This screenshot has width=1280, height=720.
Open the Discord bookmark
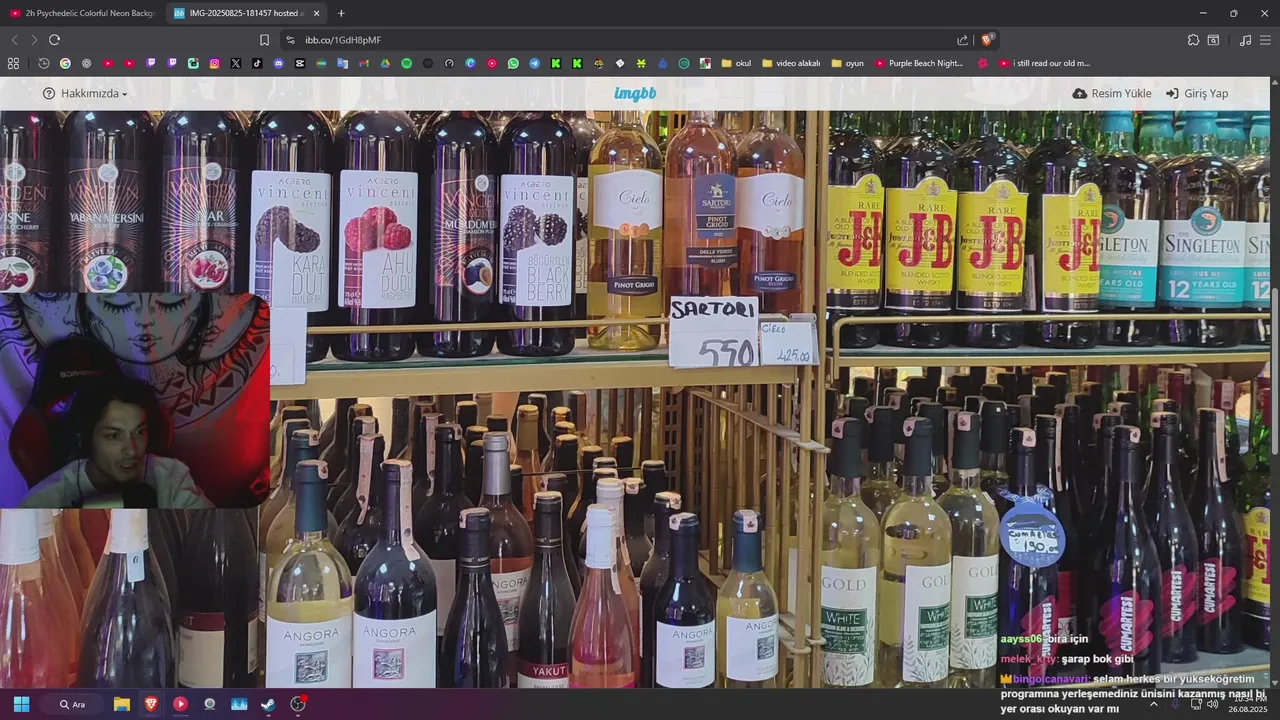click(278, 63)
